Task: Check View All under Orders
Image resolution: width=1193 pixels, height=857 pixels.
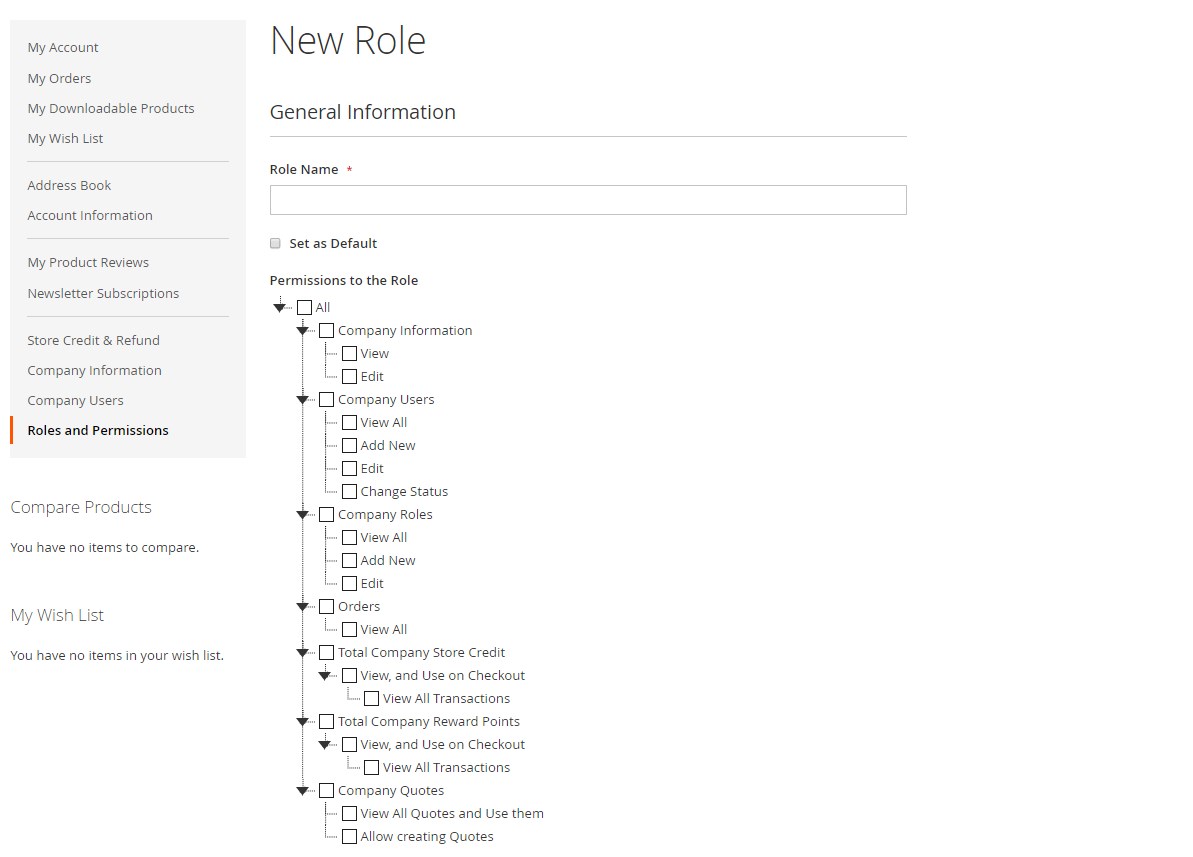Action: click(349, 629)
